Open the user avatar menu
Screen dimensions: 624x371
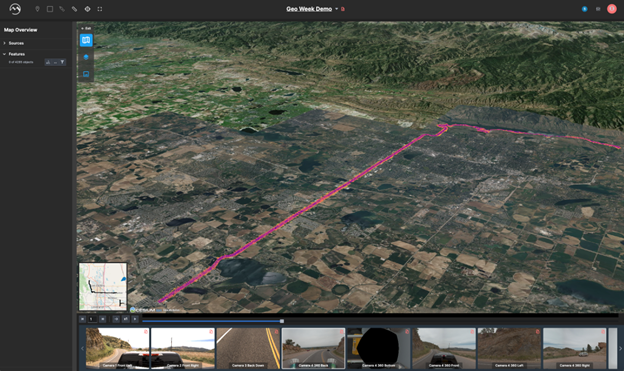click(x=612, y=9)
